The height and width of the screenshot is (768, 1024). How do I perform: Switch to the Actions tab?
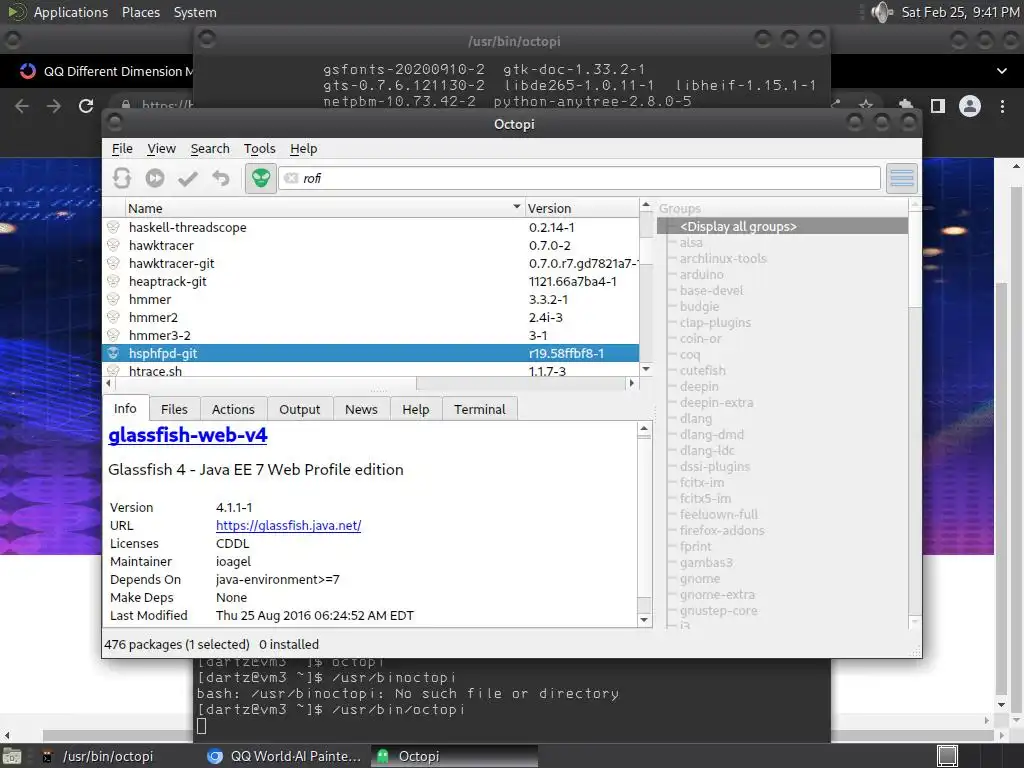(233, 409)
